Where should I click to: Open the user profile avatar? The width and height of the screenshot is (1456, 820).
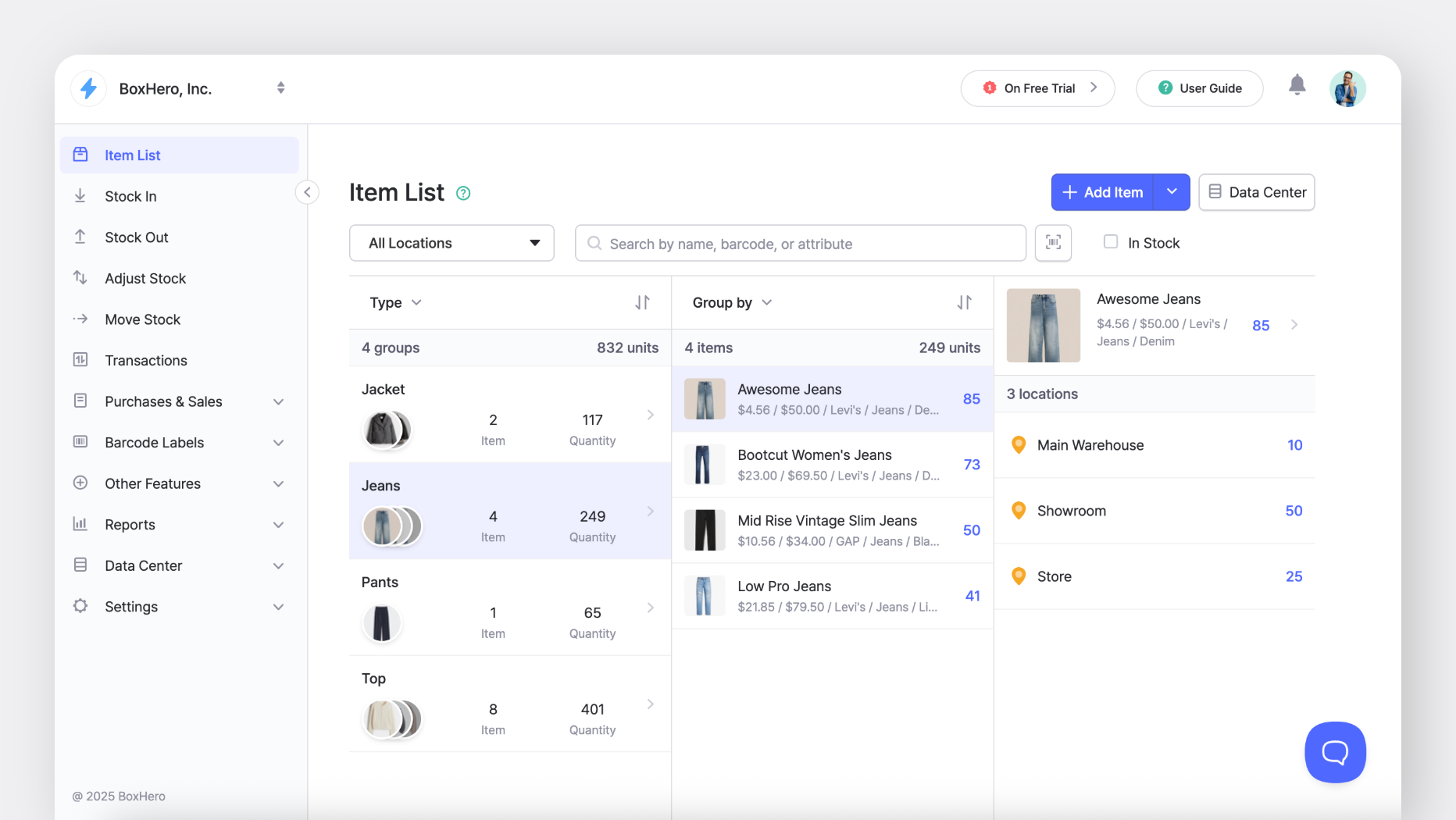pyautogui.click(x=1347, y=88)
